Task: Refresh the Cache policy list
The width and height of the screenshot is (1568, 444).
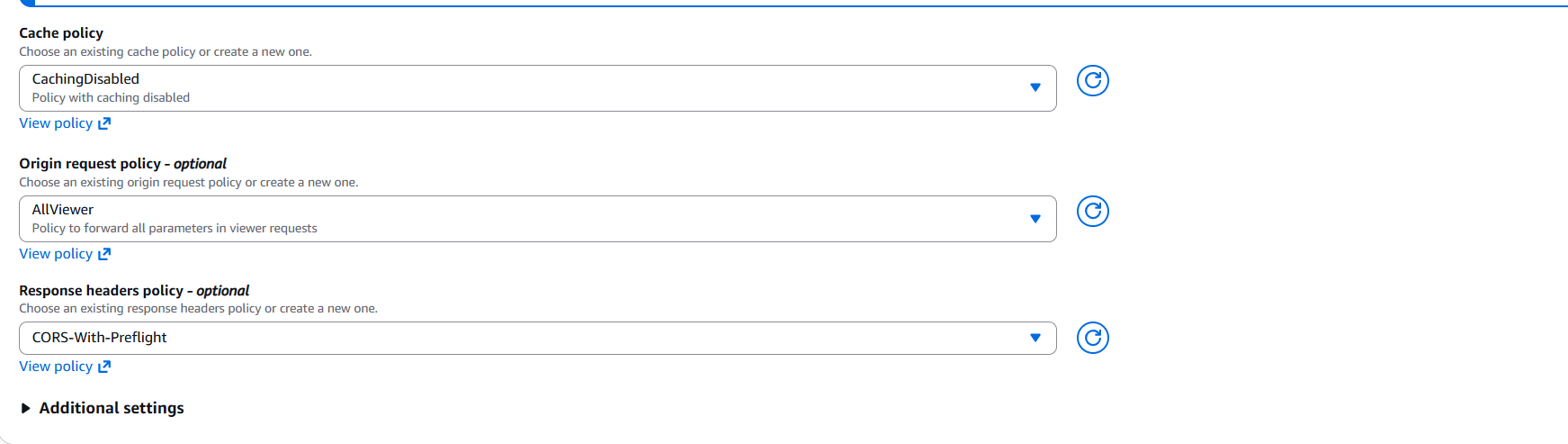Action: pos(1092,81)
